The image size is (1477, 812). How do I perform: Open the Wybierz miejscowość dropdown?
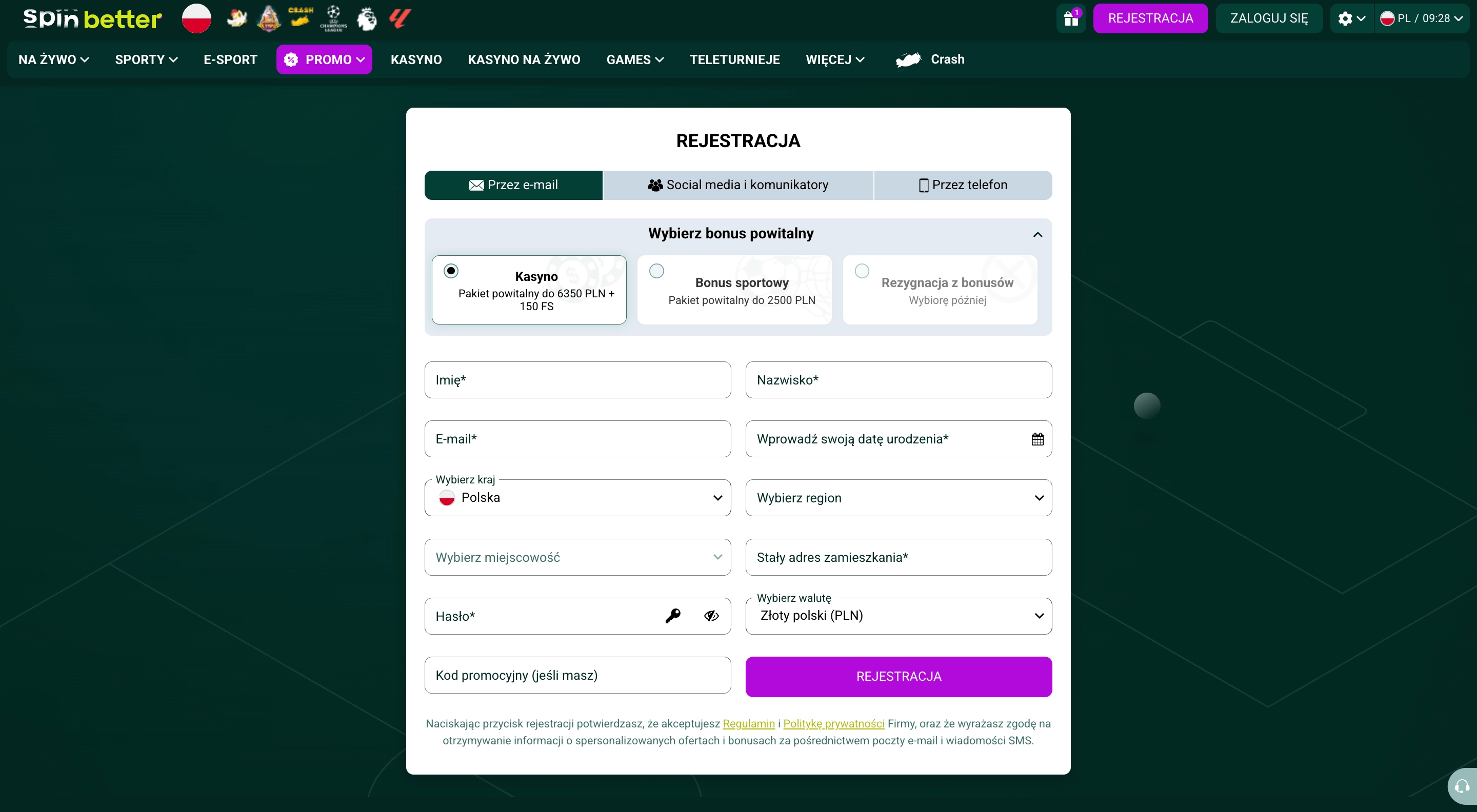(x=577, y=557)
